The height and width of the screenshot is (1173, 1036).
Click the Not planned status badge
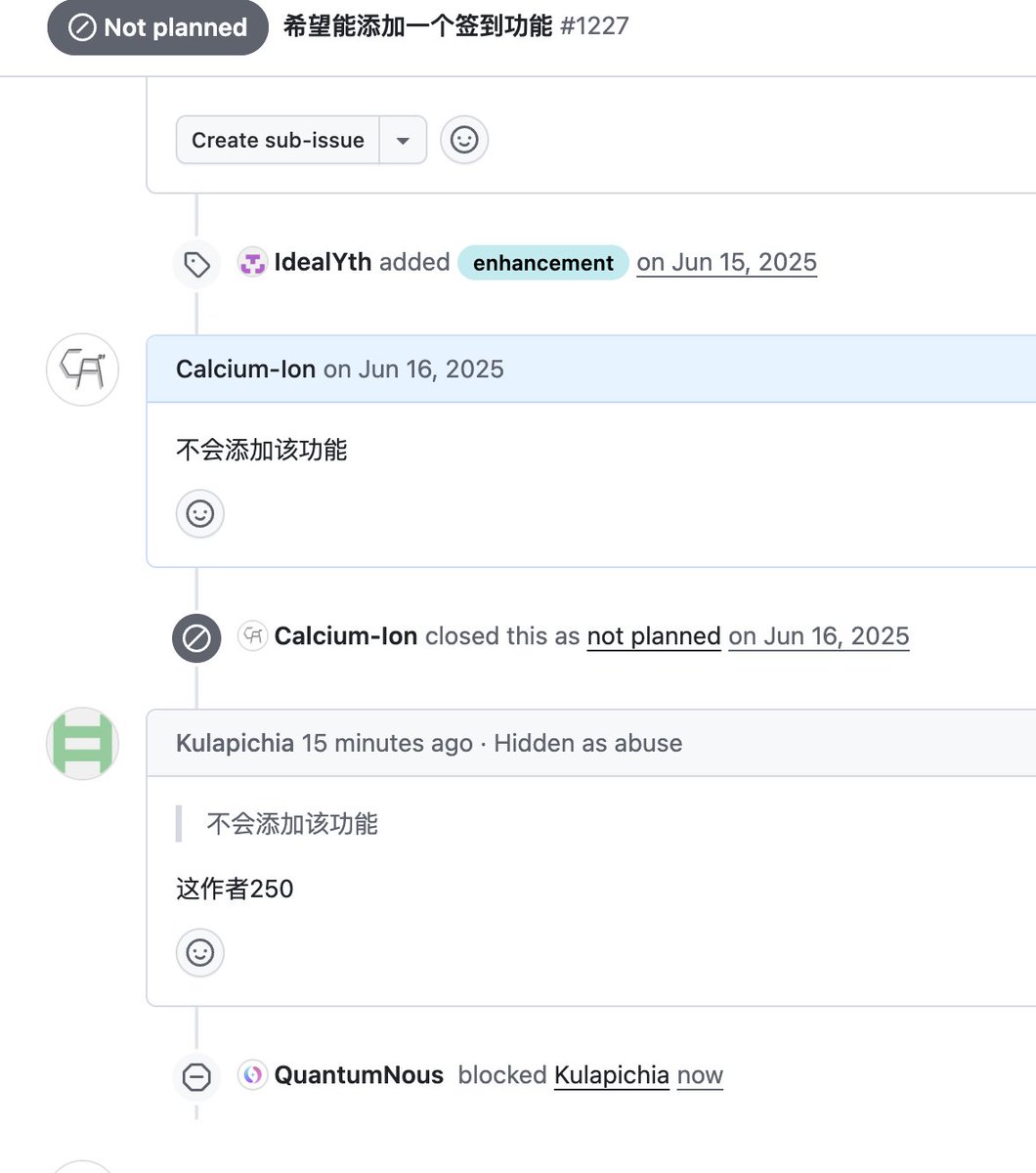coord(158,27)
